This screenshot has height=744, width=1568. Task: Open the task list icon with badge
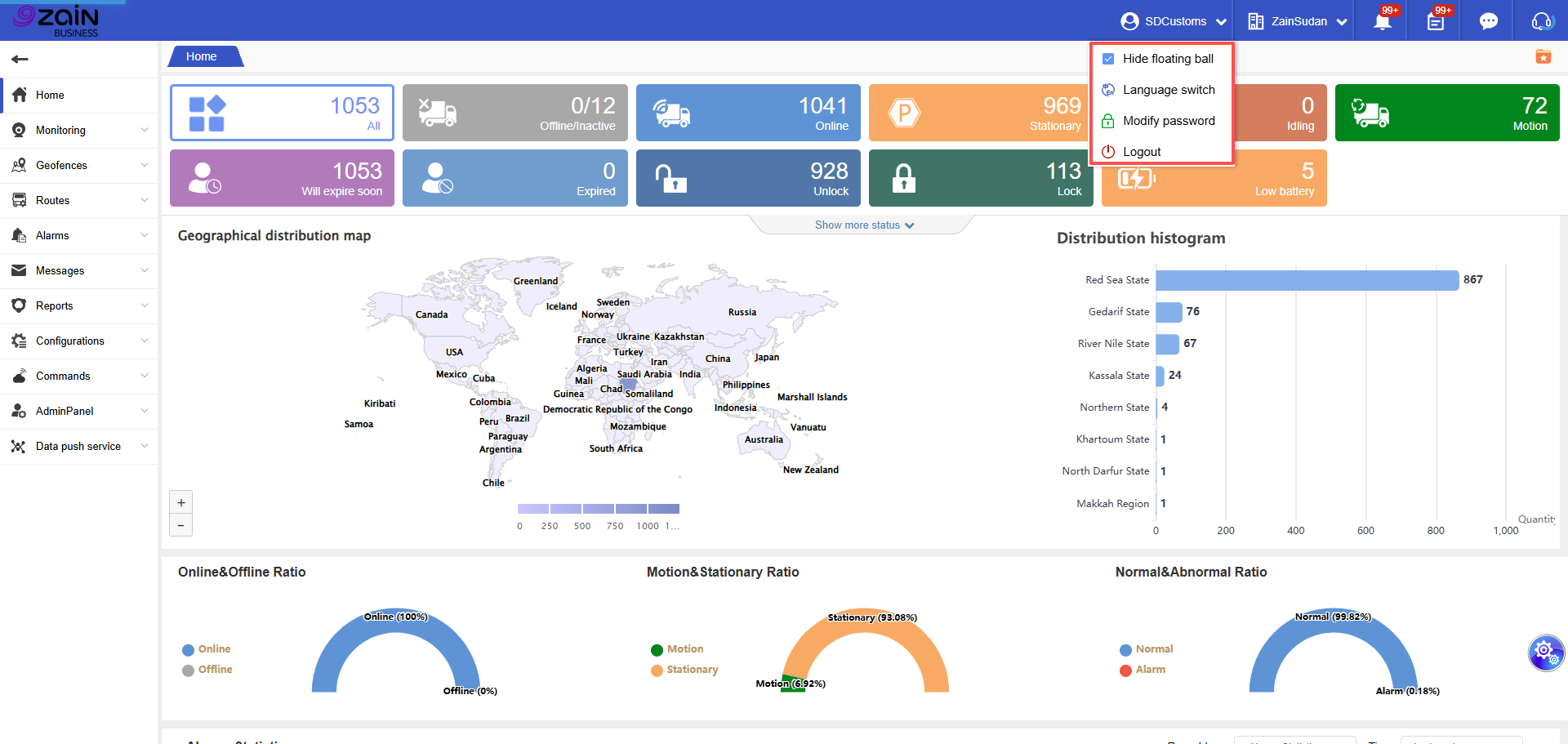tap(1435, 22)
